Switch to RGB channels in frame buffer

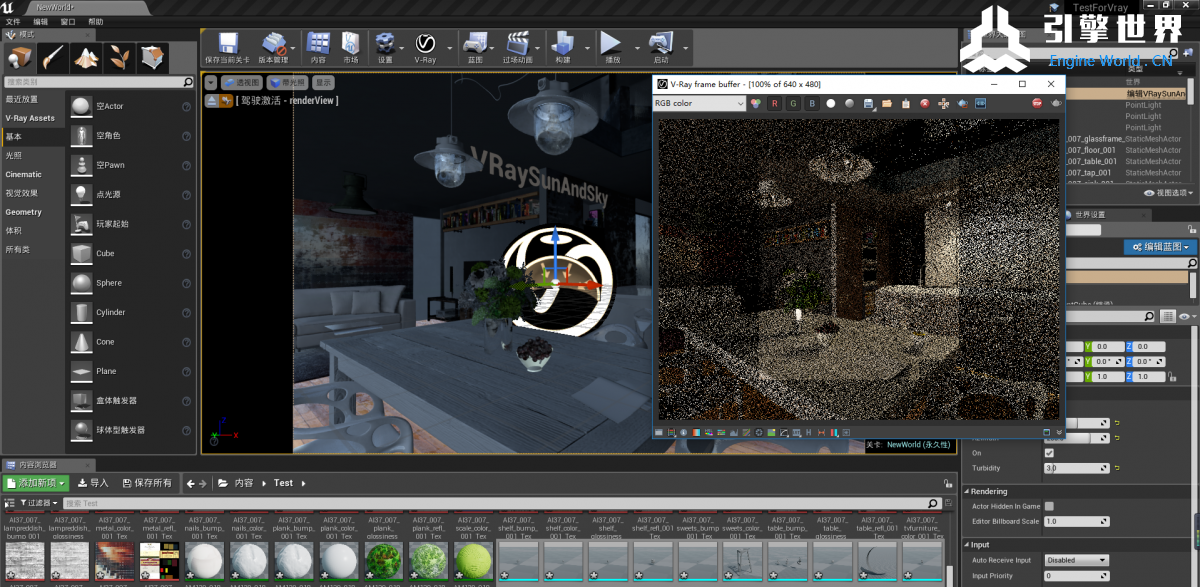[757, 103]
